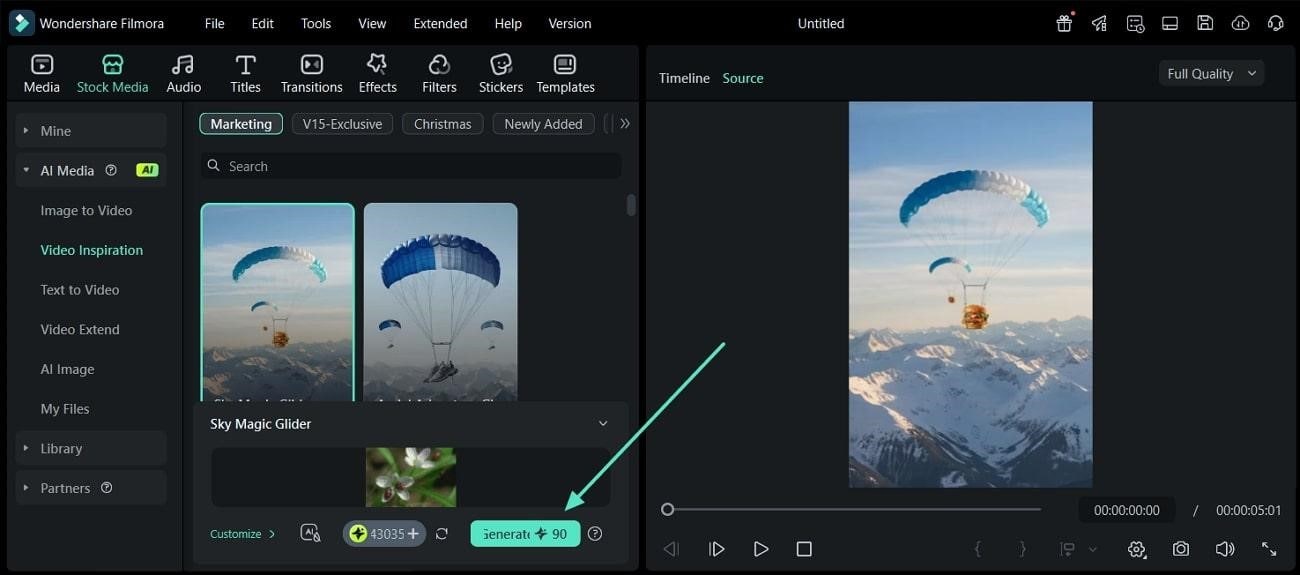Expand the Partners section
Image resolution: width=1300 pixels, height=575 pixels.
click(27, 488)
